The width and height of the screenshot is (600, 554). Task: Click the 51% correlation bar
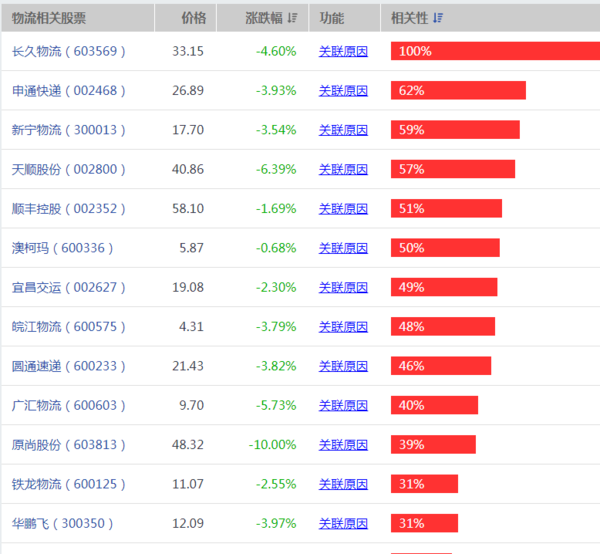(447, 208)
